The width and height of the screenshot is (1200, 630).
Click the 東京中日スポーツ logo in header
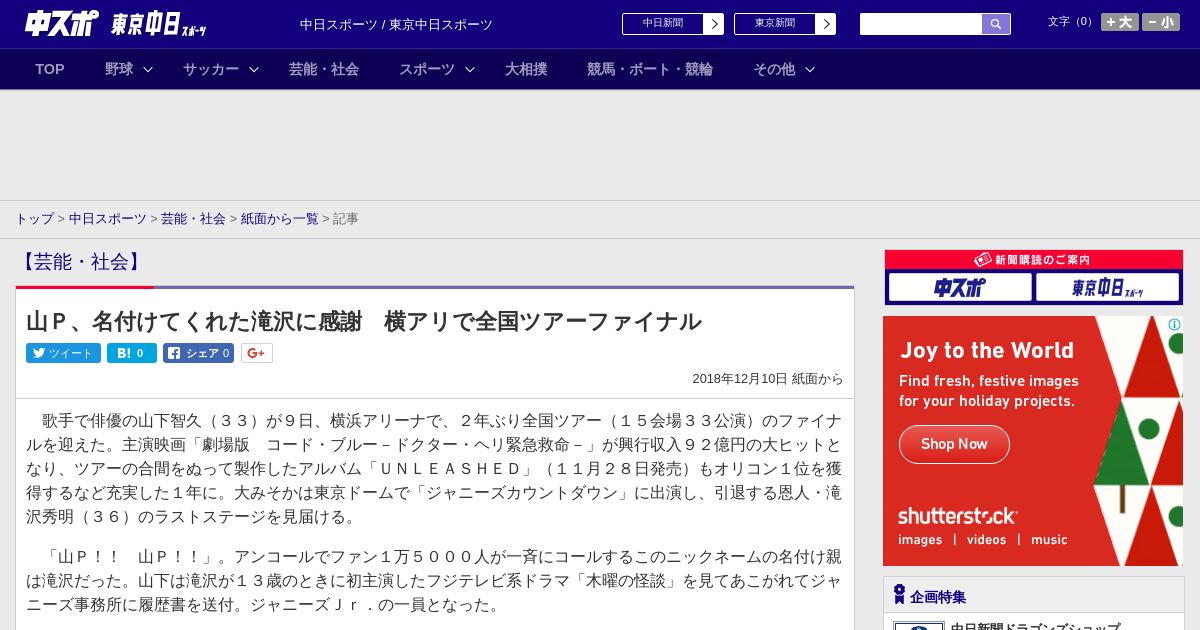[159, 24]
